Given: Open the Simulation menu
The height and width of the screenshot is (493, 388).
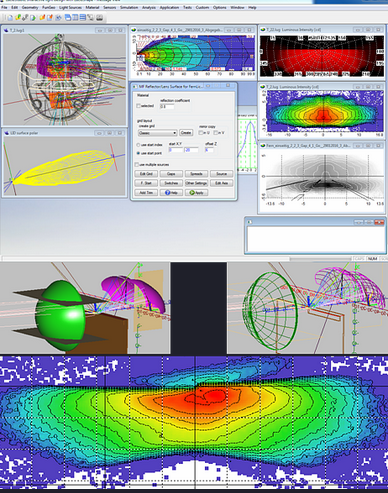Looking at the screenshot, I should click(x=129, y=7).
